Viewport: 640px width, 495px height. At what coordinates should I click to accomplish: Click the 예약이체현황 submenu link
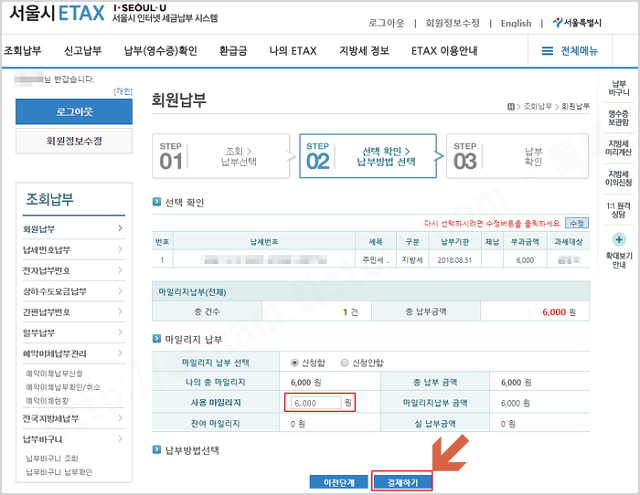coord(47,401)
